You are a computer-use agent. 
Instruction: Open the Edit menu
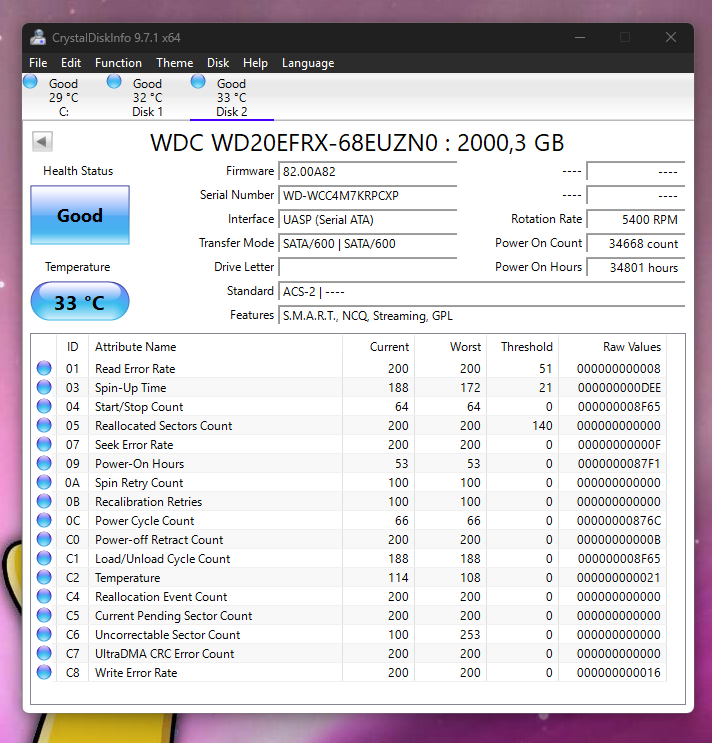coord(71,63)
